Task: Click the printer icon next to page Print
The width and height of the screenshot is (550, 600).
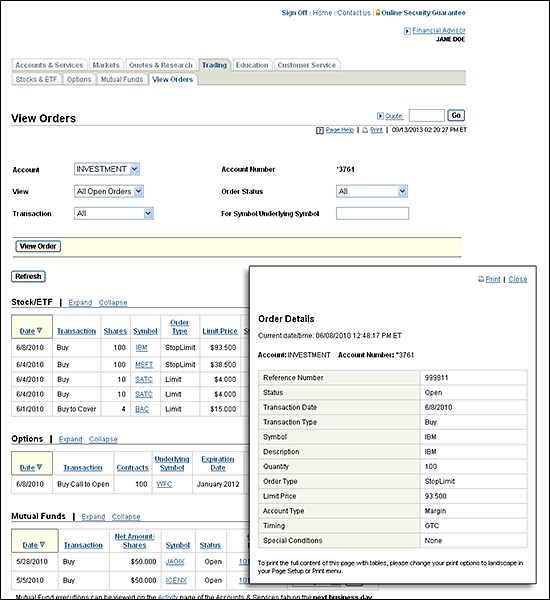Action: pos(365,130)
